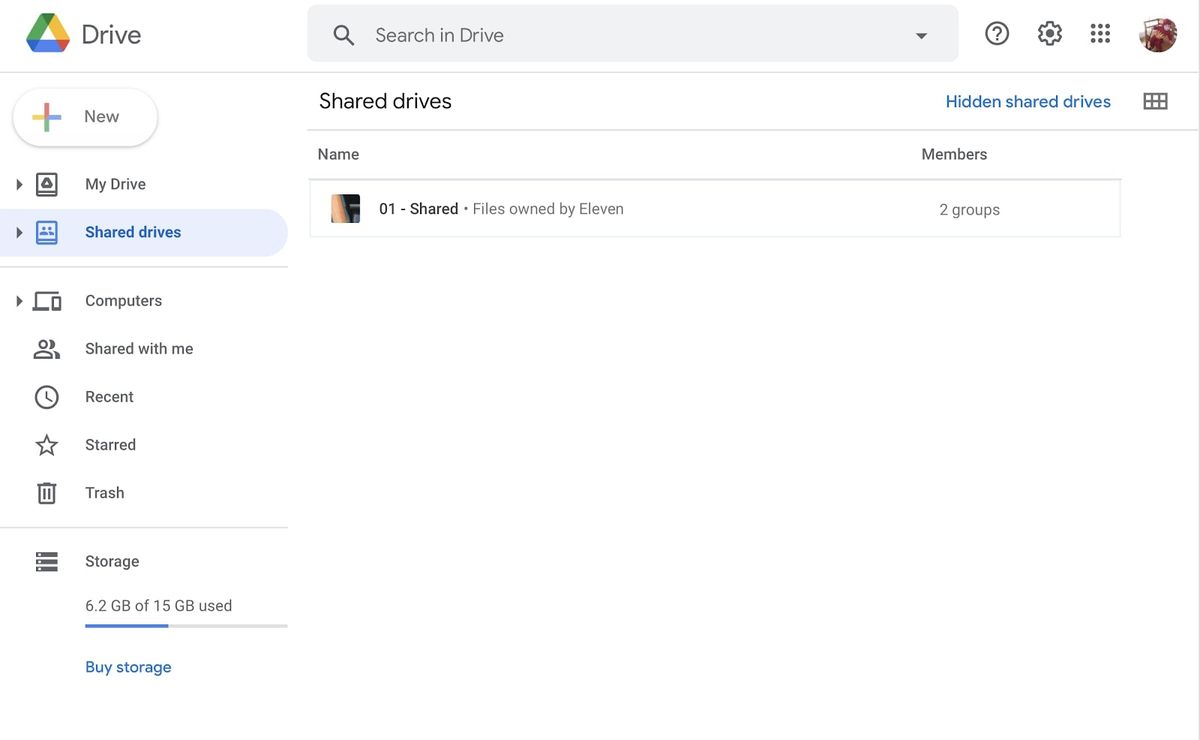
Task: Open advanced search options dropdown
Action: pos(919,34)
